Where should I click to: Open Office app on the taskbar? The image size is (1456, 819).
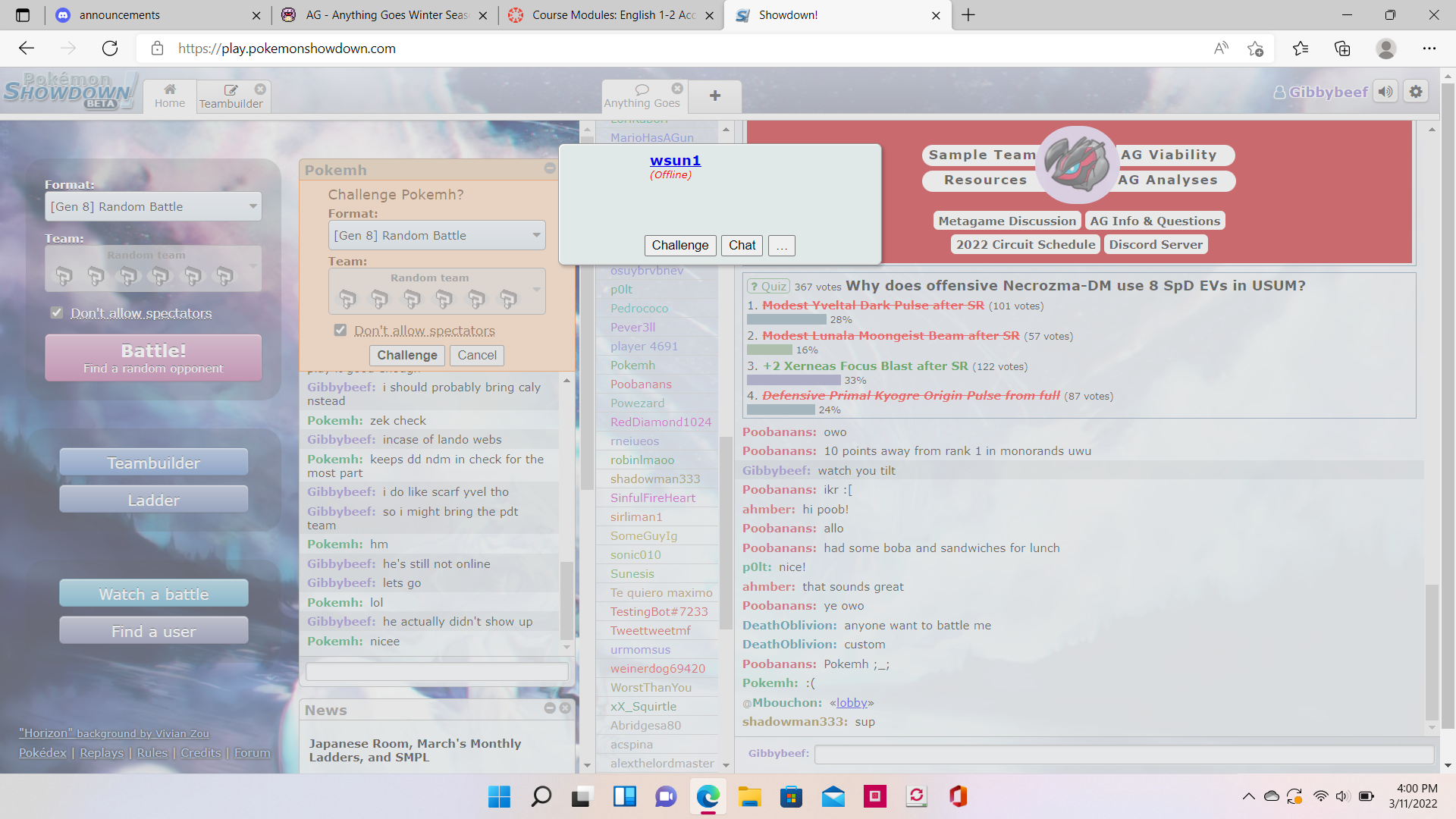pyautogui.click(x=958, y=796)
